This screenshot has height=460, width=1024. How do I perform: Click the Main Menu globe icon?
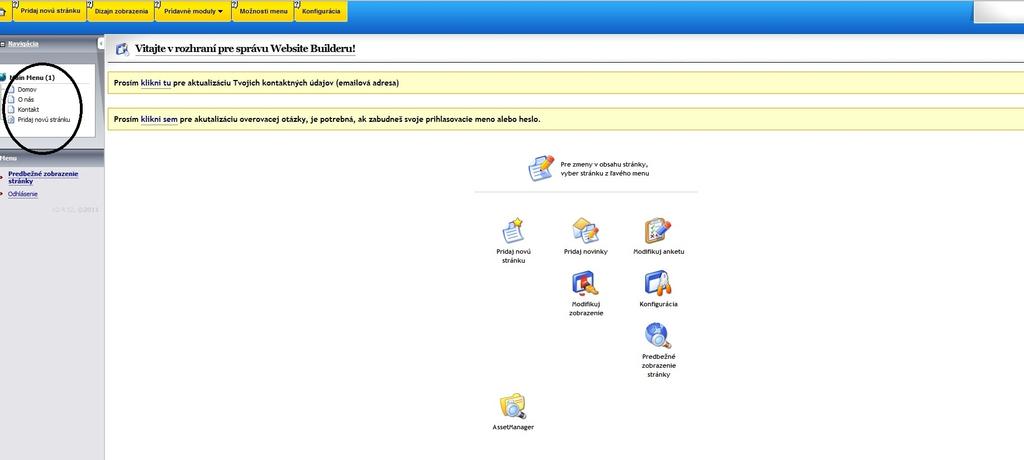click(x=3, y=77)
